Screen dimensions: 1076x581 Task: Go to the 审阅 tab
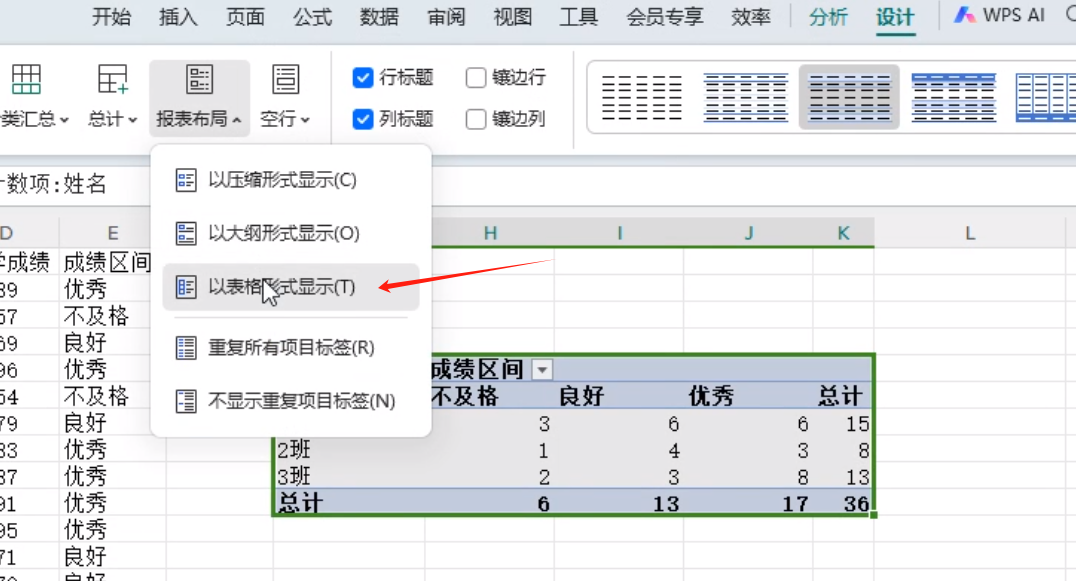tap(447, 16)
